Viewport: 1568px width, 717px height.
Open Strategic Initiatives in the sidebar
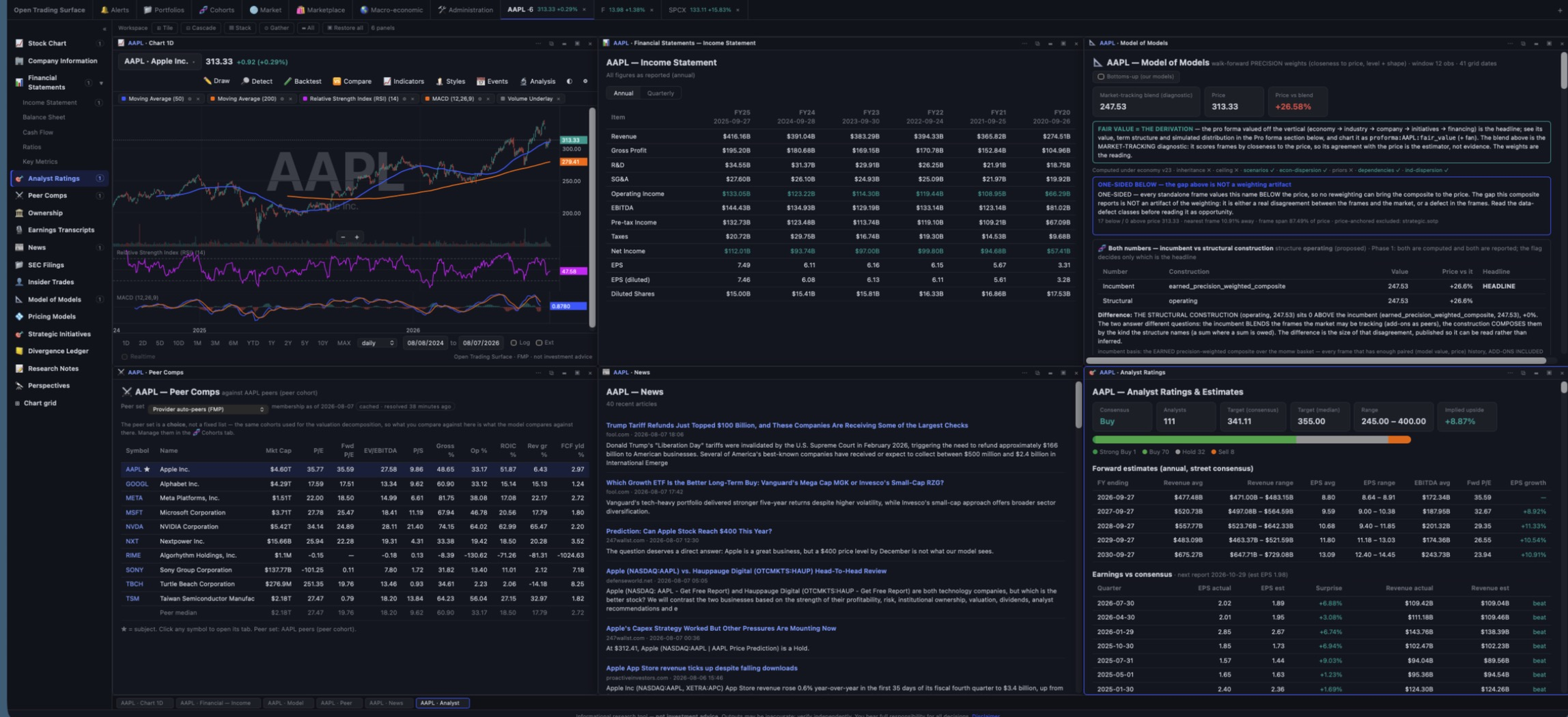pos(59,335)
